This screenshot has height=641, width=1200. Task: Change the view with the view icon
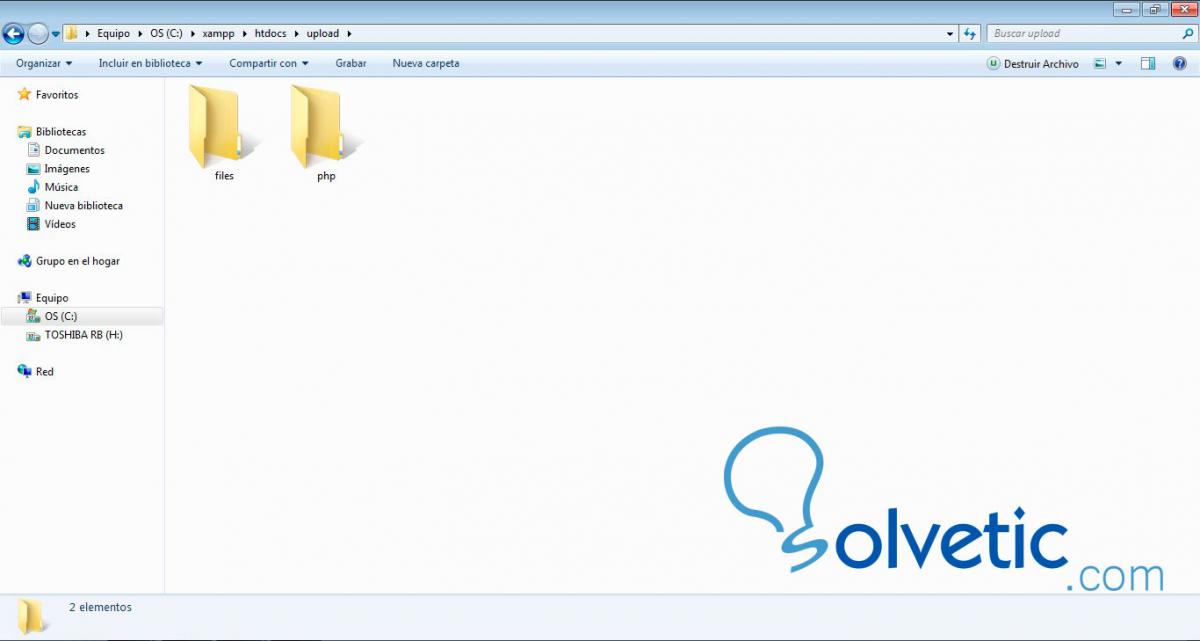1100,63
